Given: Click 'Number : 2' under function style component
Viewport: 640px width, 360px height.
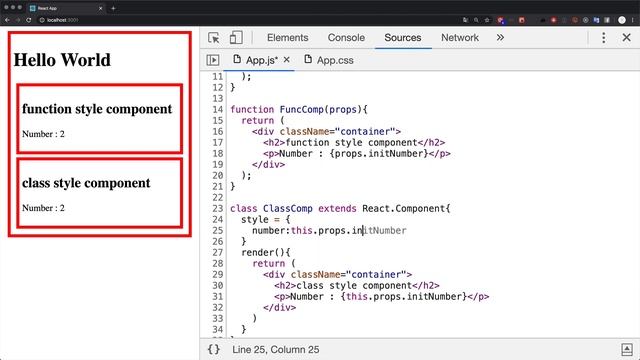Looking at the screenshot, I should (x=43, y=134).
